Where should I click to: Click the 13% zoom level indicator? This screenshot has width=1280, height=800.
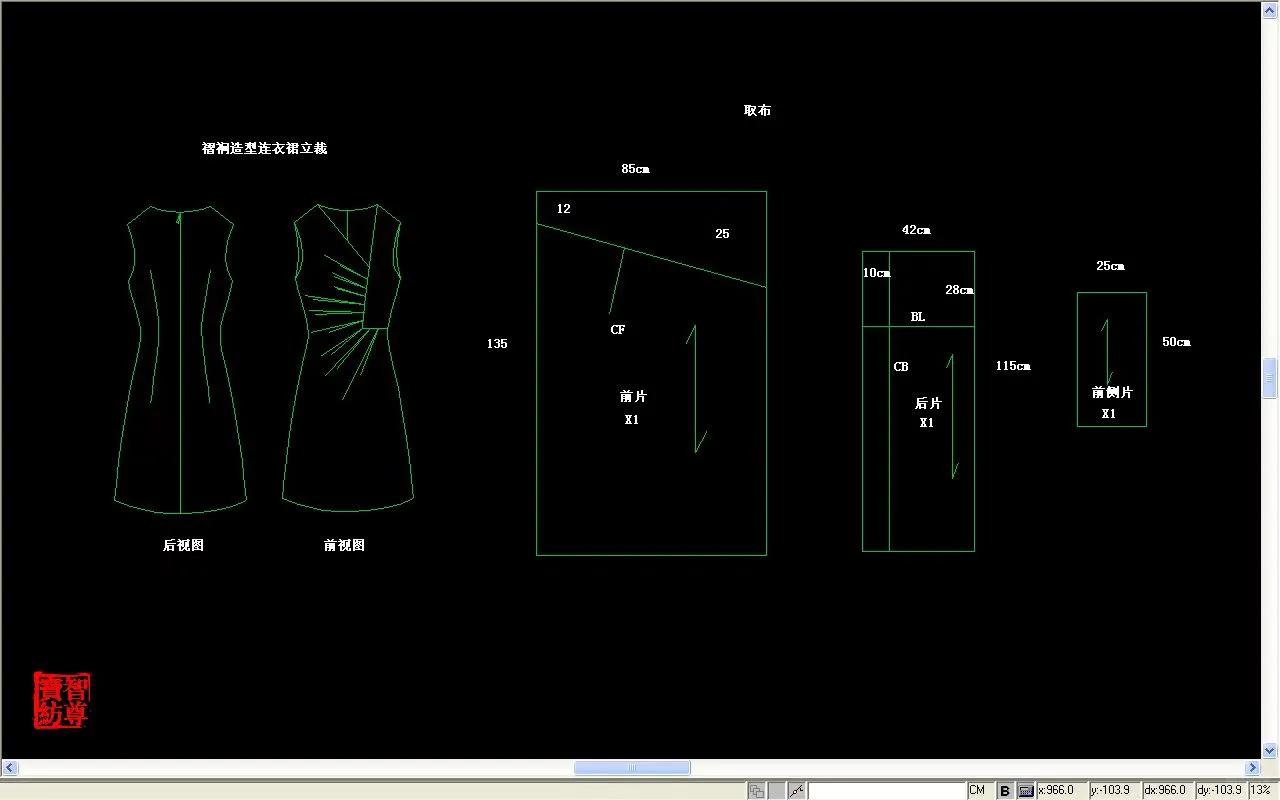(1261, 791)
